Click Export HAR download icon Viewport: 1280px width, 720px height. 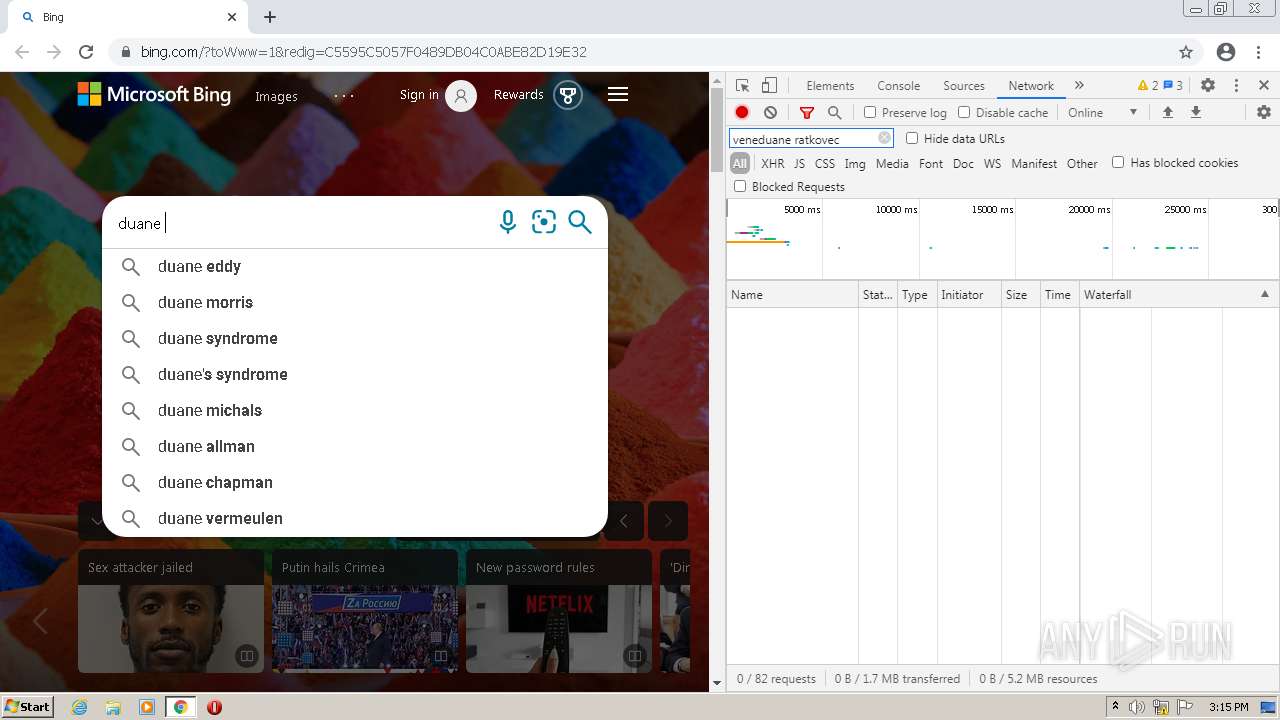tap(1195, 112)
